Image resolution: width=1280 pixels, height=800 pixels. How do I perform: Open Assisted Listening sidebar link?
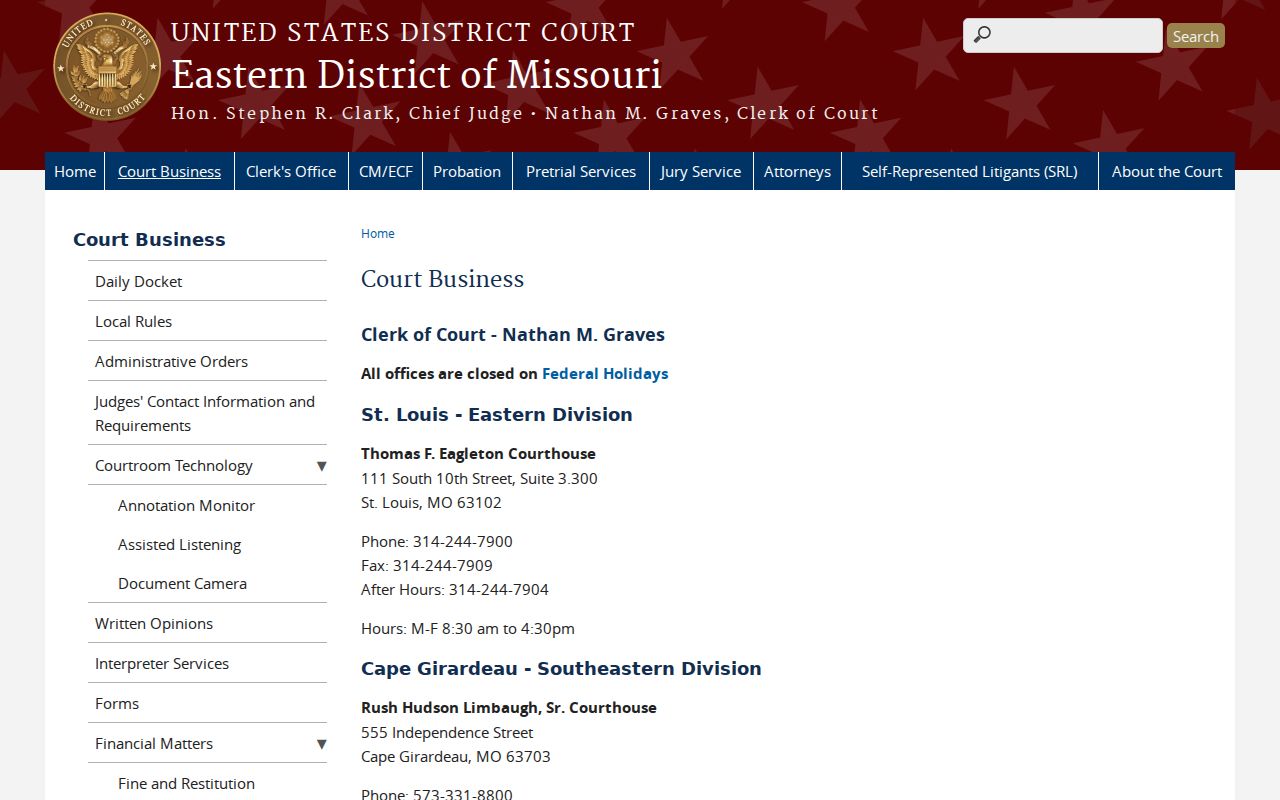pos(179,544)
